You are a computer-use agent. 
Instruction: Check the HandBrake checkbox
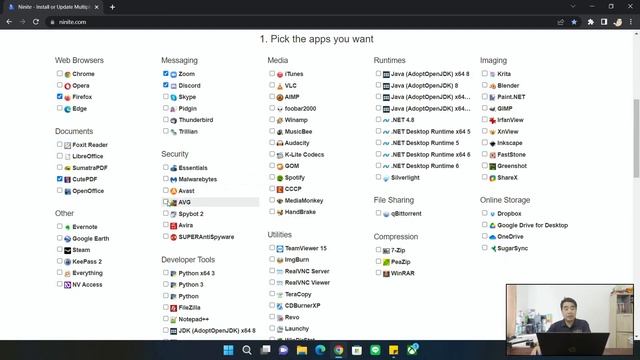click(x=272, y=211)
